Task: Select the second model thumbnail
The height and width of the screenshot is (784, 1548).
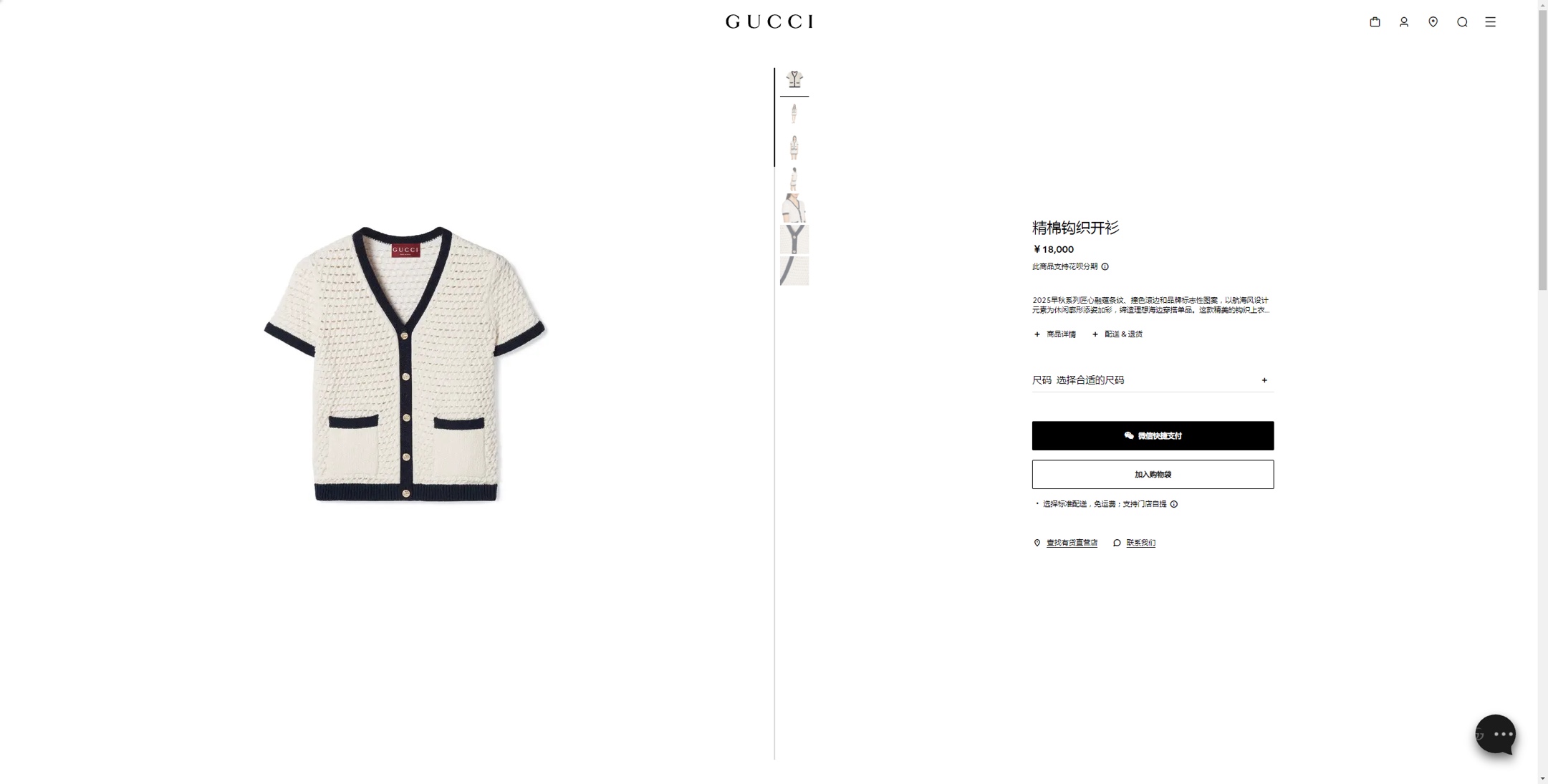Action: [794, 146]
